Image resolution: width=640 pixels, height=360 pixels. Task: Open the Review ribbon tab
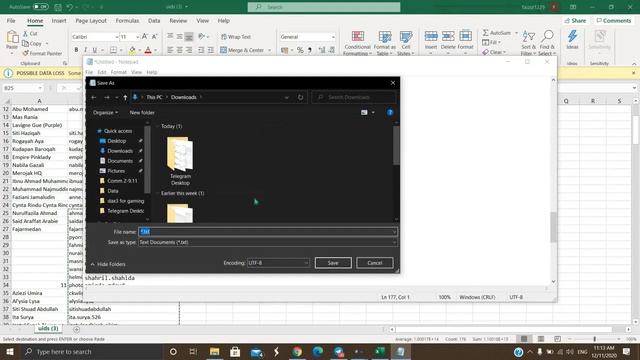tap(178, 20)
